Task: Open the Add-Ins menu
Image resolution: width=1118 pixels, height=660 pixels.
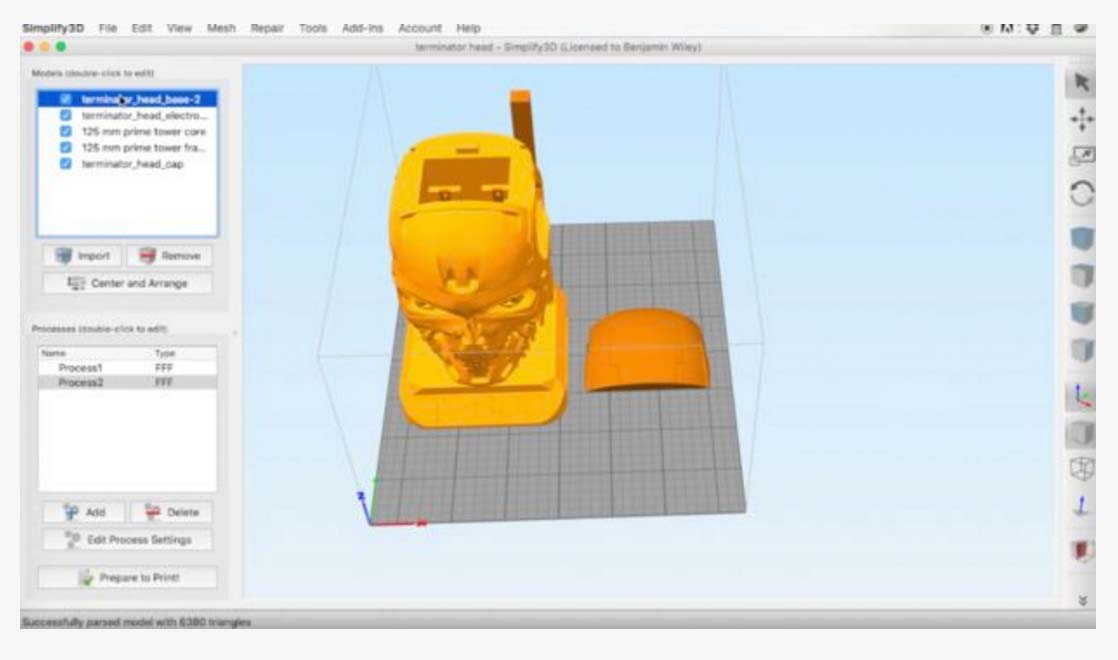Action: pyautogui.click(x=362, y=29)
